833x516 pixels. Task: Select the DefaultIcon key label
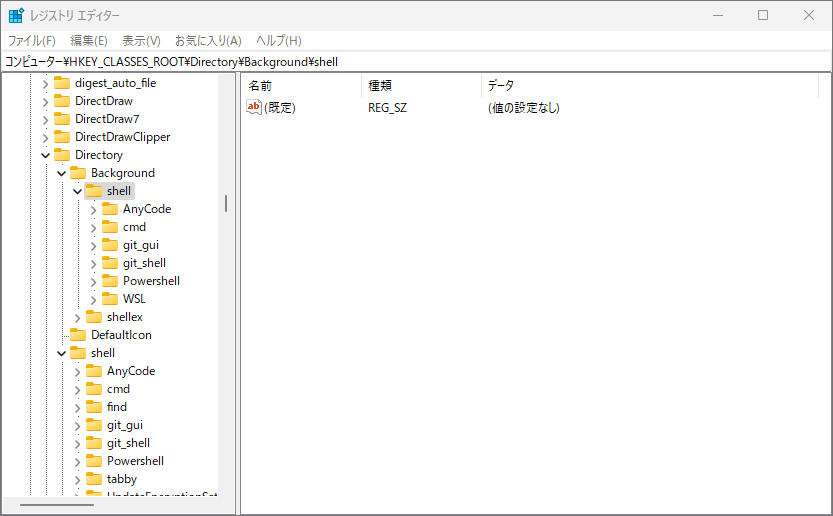tap(122, 335)
